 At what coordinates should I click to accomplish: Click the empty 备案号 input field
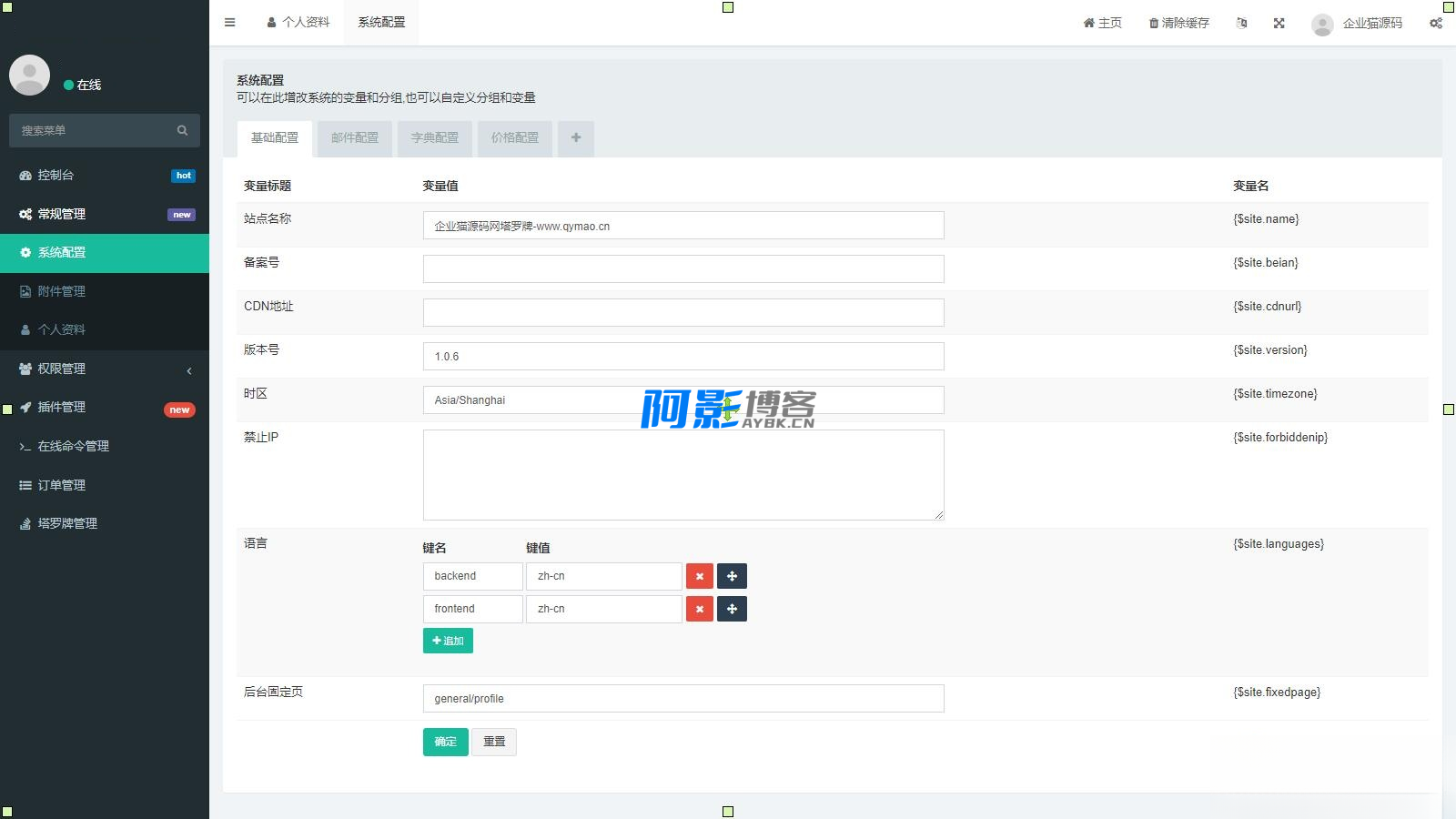click(683, 269)
